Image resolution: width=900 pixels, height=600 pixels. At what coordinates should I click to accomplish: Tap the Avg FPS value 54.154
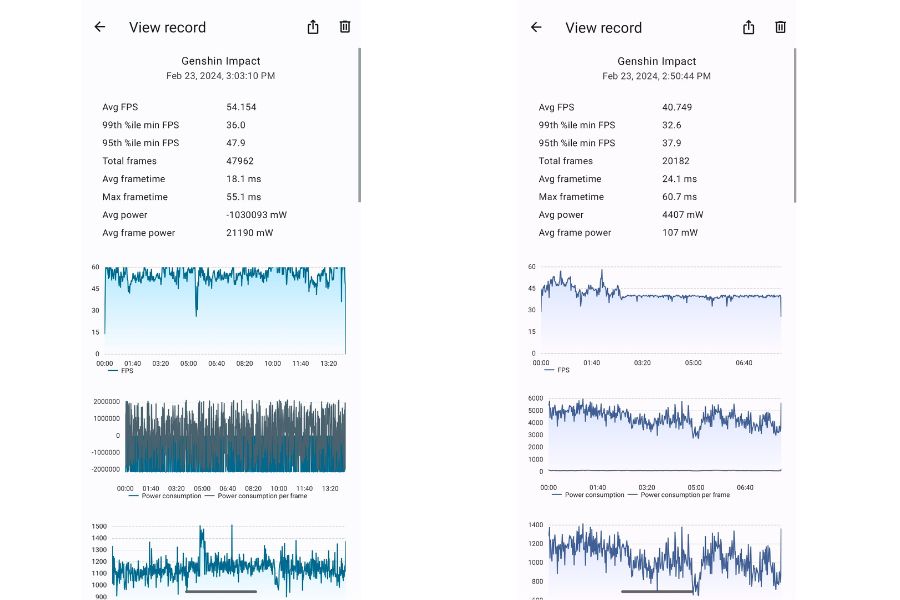[x=241, y=107]
